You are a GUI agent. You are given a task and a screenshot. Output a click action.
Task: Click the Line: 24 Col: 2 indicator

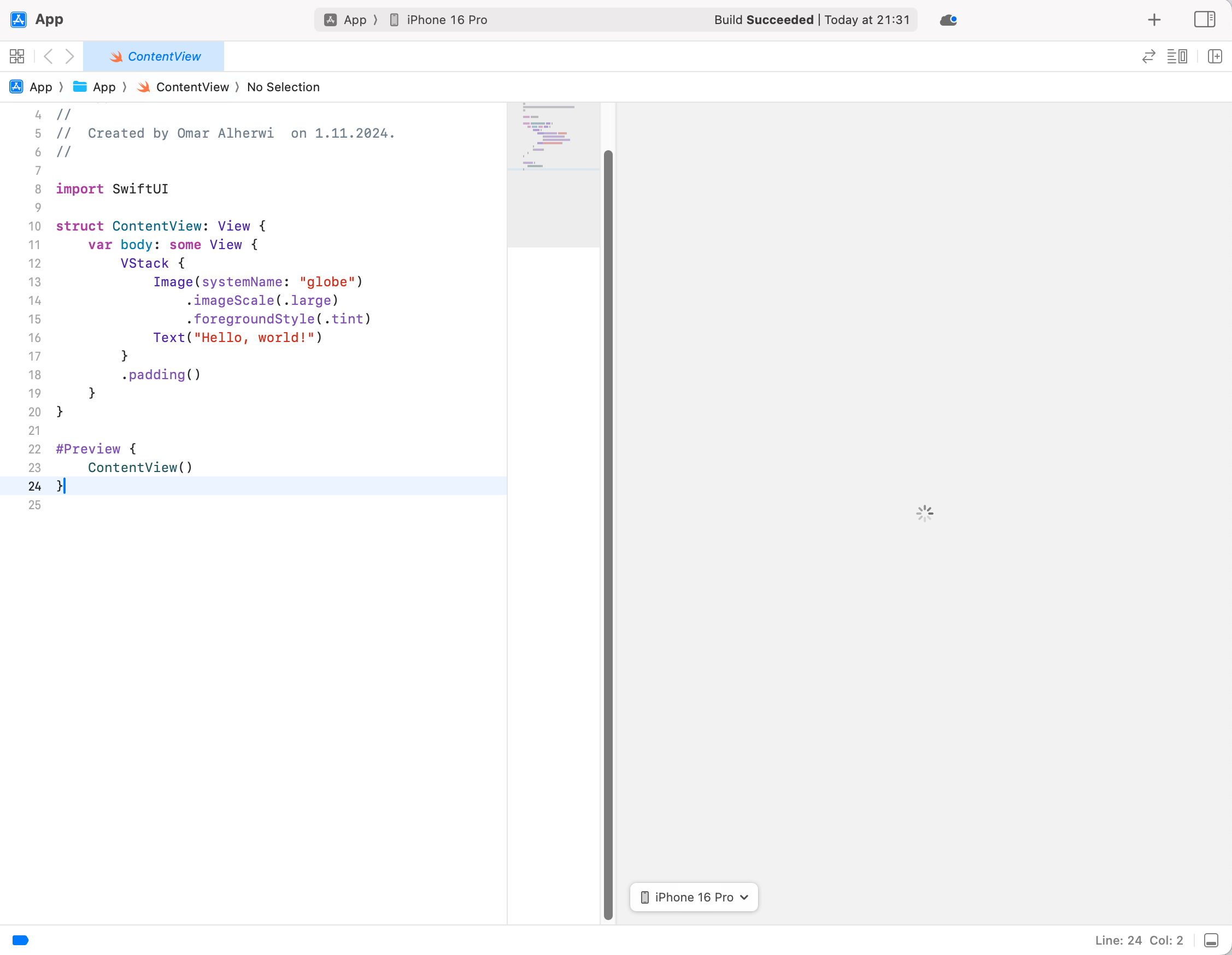point(1139,940)
